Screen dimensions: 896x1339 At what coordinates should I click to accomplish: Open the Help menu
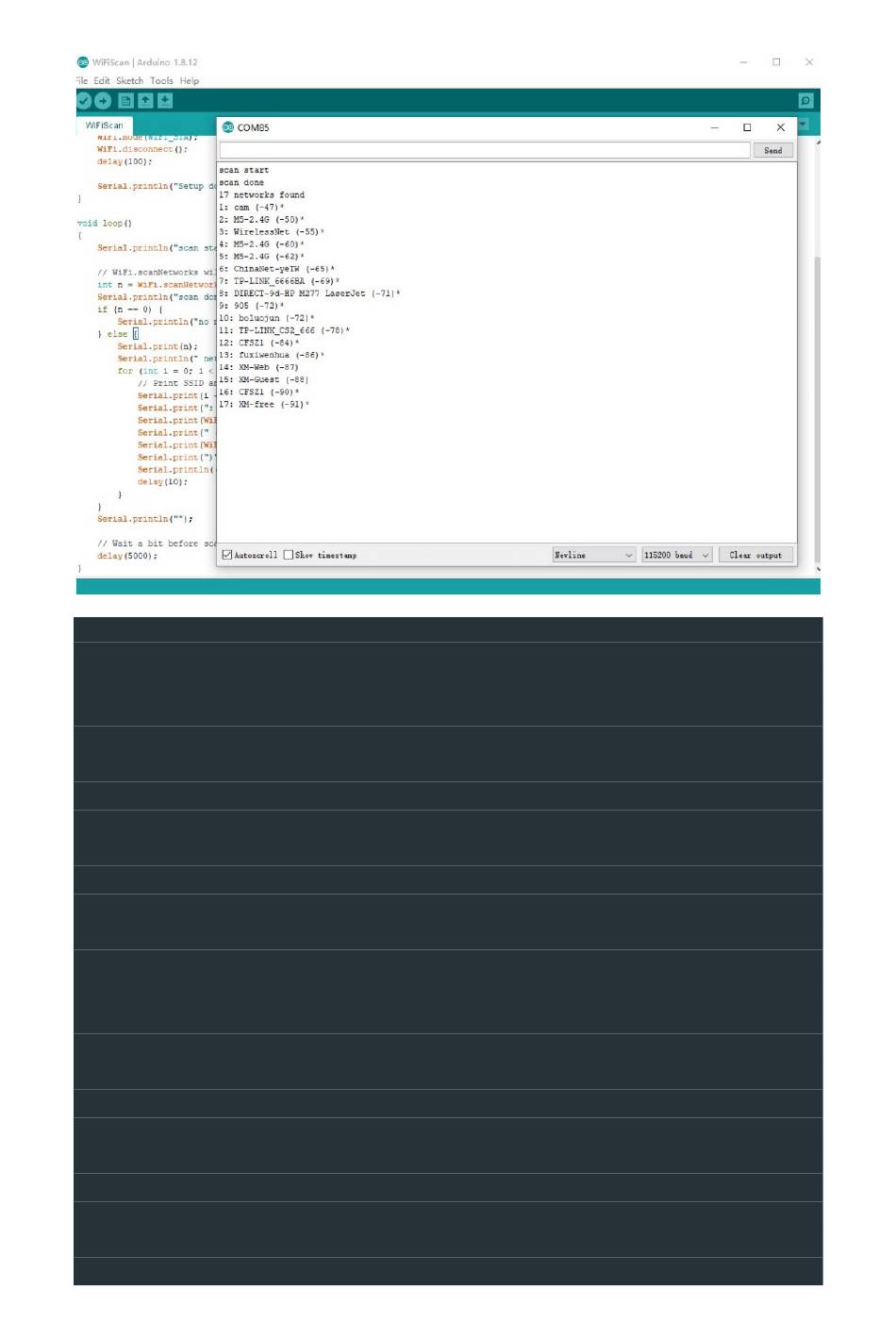point(190,81)
